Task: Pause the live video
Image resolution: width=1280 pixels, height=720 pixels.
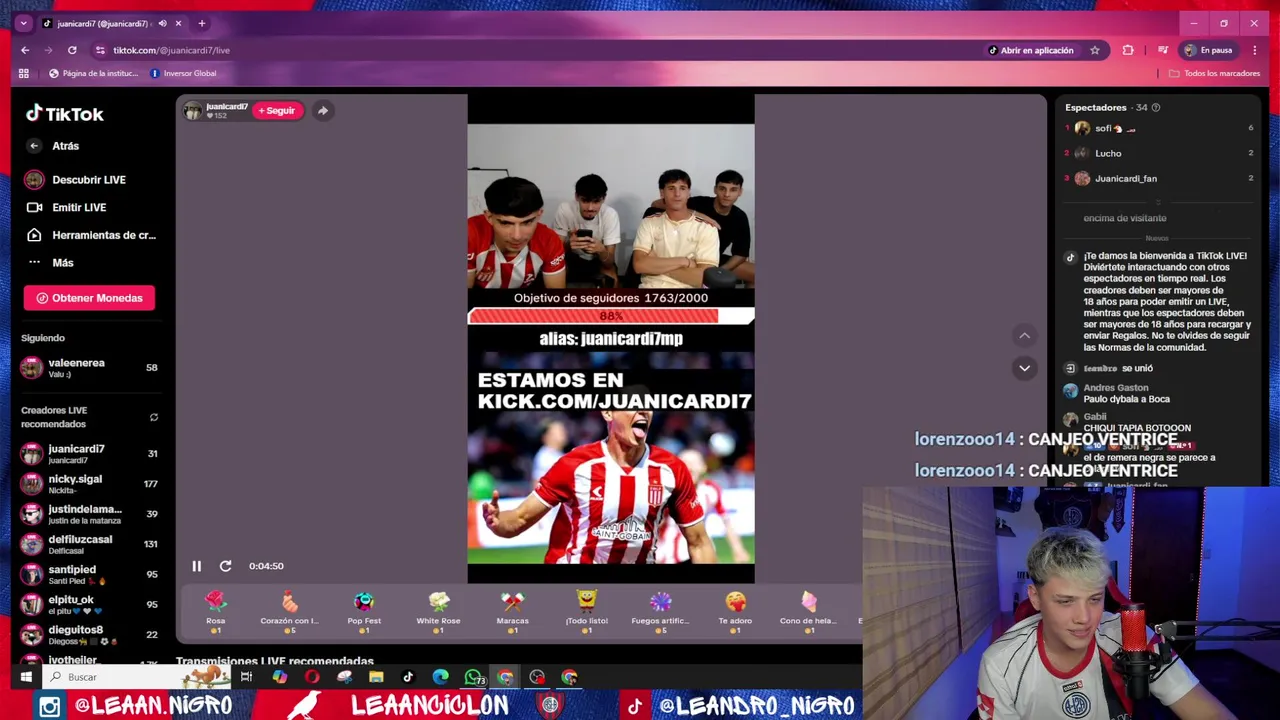Action: [197, 566]
